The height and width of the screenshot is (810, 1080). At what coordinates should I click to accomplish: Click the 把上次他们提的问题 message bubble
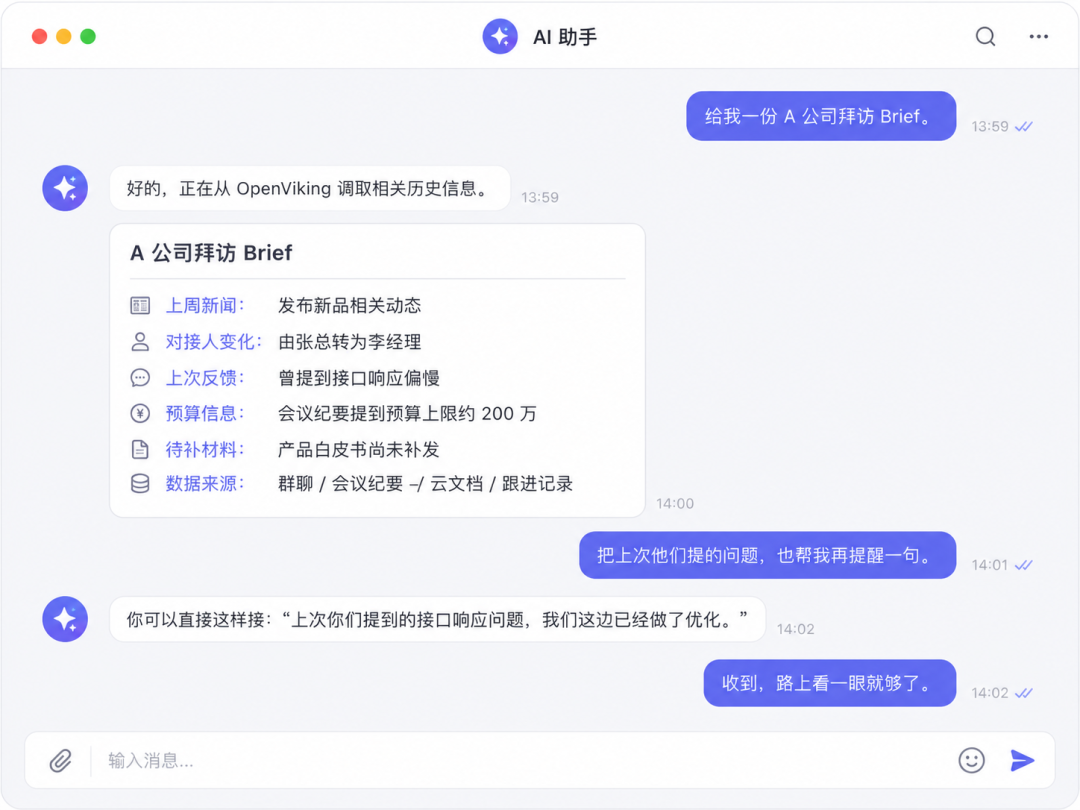click(x=767, y=555)
